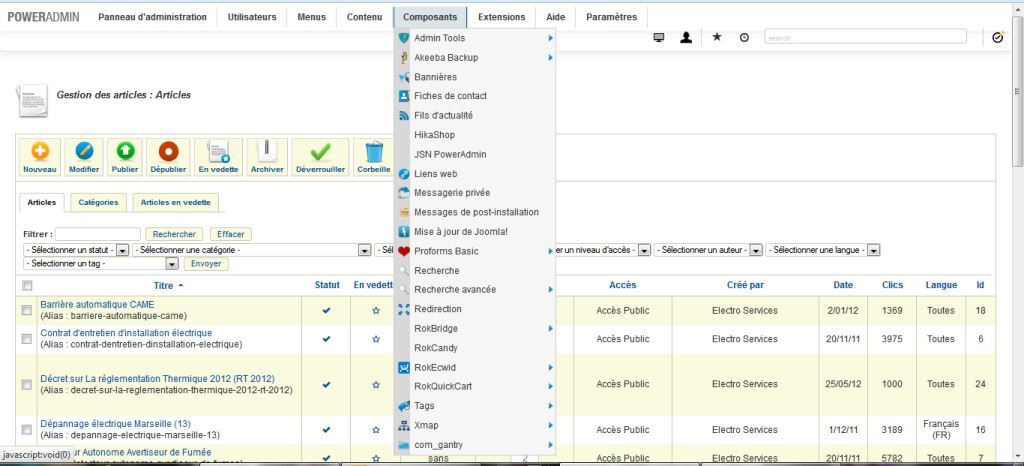Screen dimensions: 1024x466
Task: Open the Contenu menu
Action: tap(364, 17)
